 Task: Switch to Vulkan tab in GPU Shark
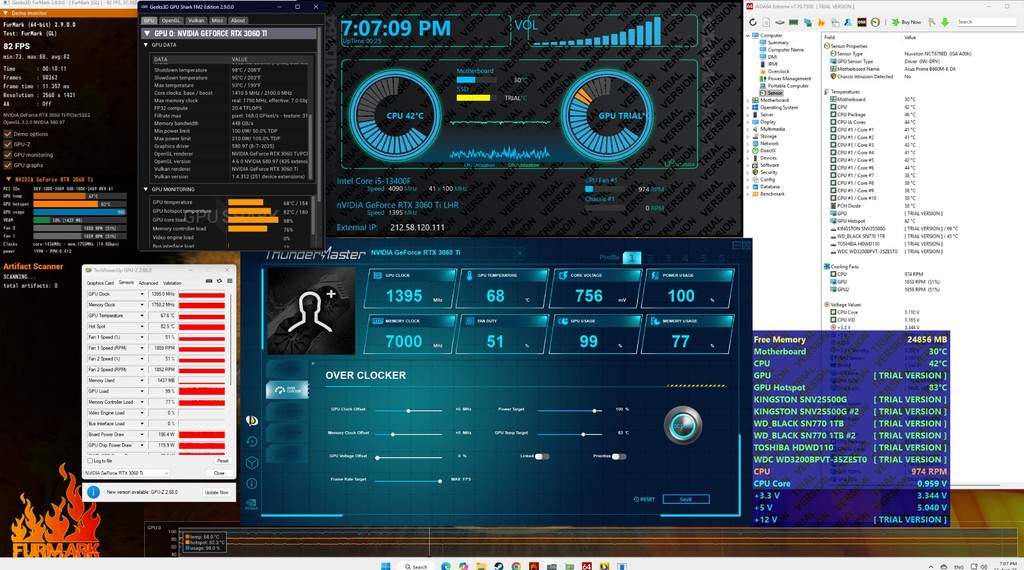point(196,20)
